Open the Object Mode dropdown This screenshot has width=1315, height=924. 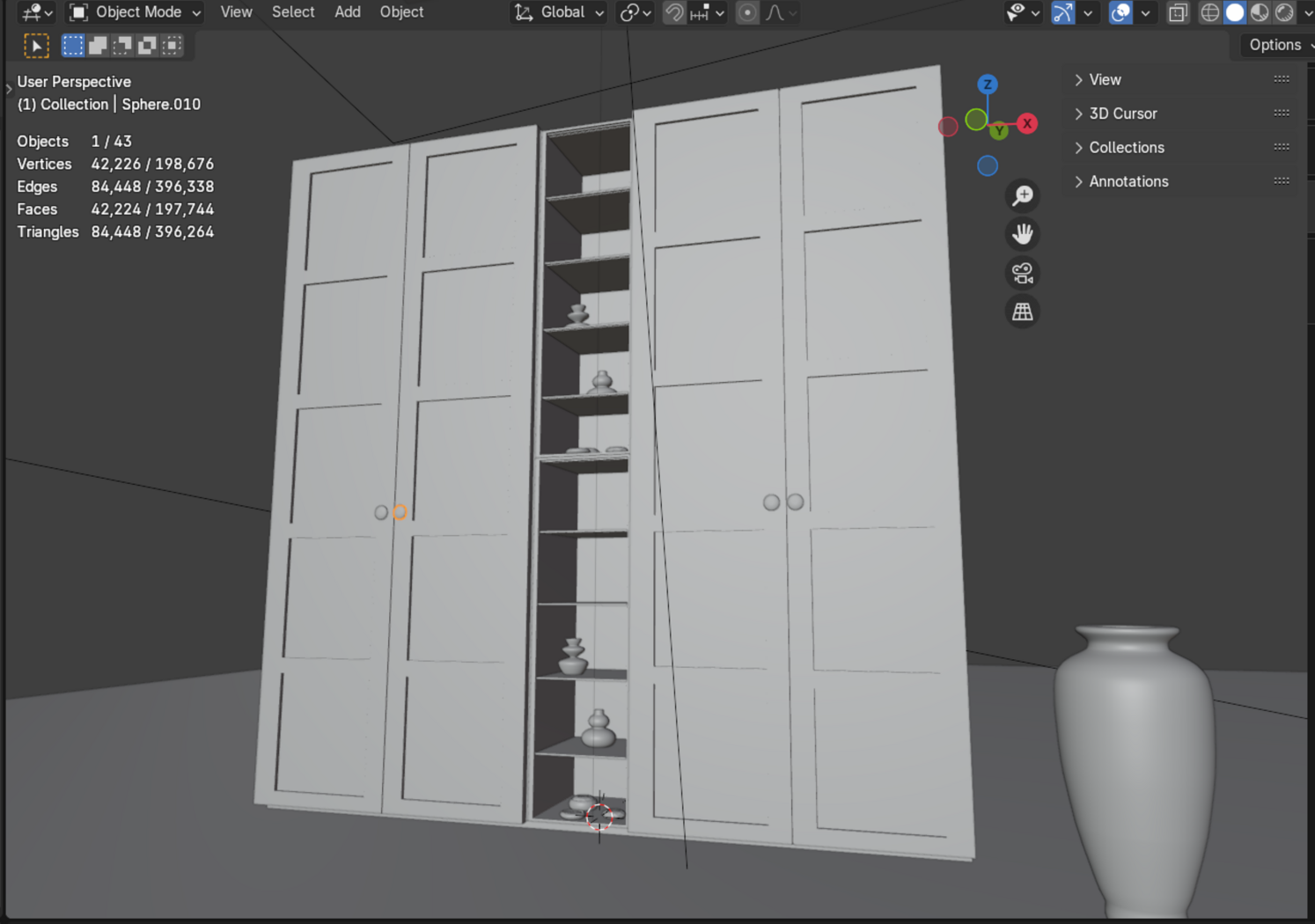136,12
